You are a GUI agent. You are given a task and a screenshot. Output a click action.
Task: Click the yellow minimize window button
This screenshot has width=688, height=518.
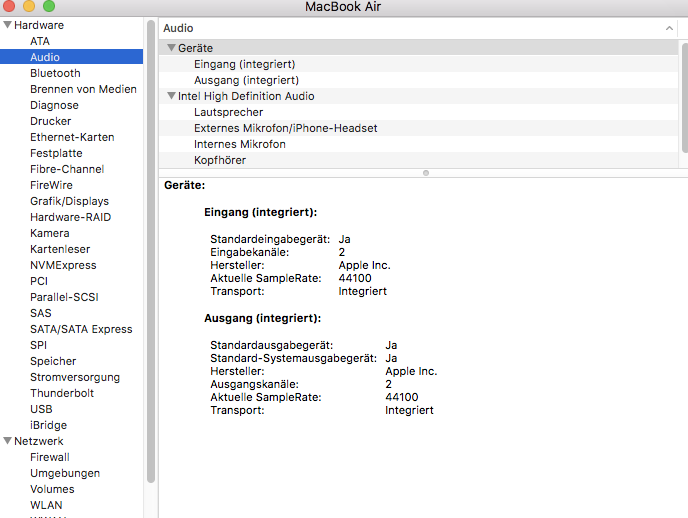pos(29,7)
